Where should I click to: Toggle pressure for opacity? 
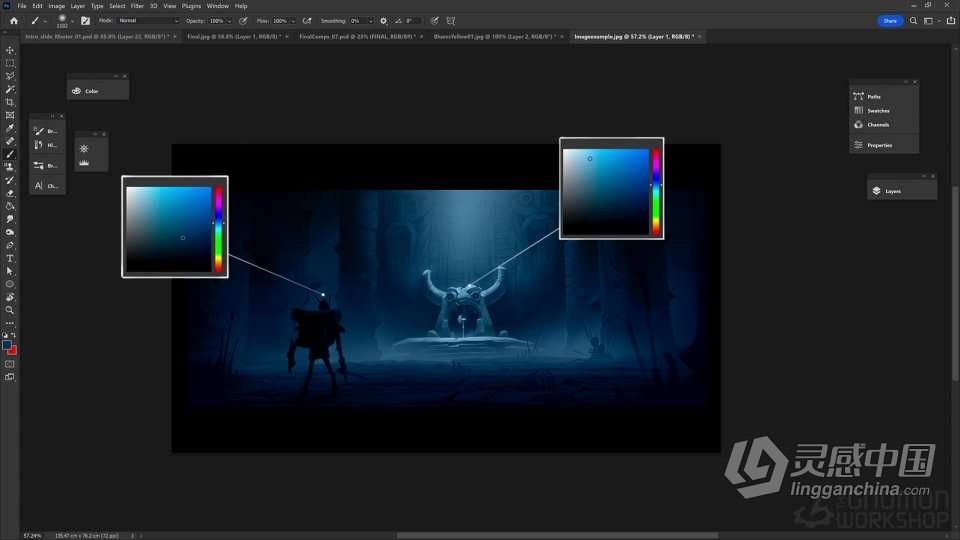[243, 21]
